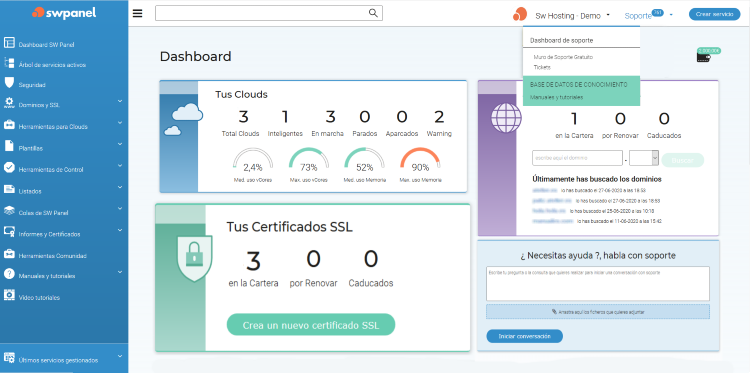Viewport: 750px width, 373px height.
Task: Click the Manuales y tutoriales question icon
Action: [9, 274]
